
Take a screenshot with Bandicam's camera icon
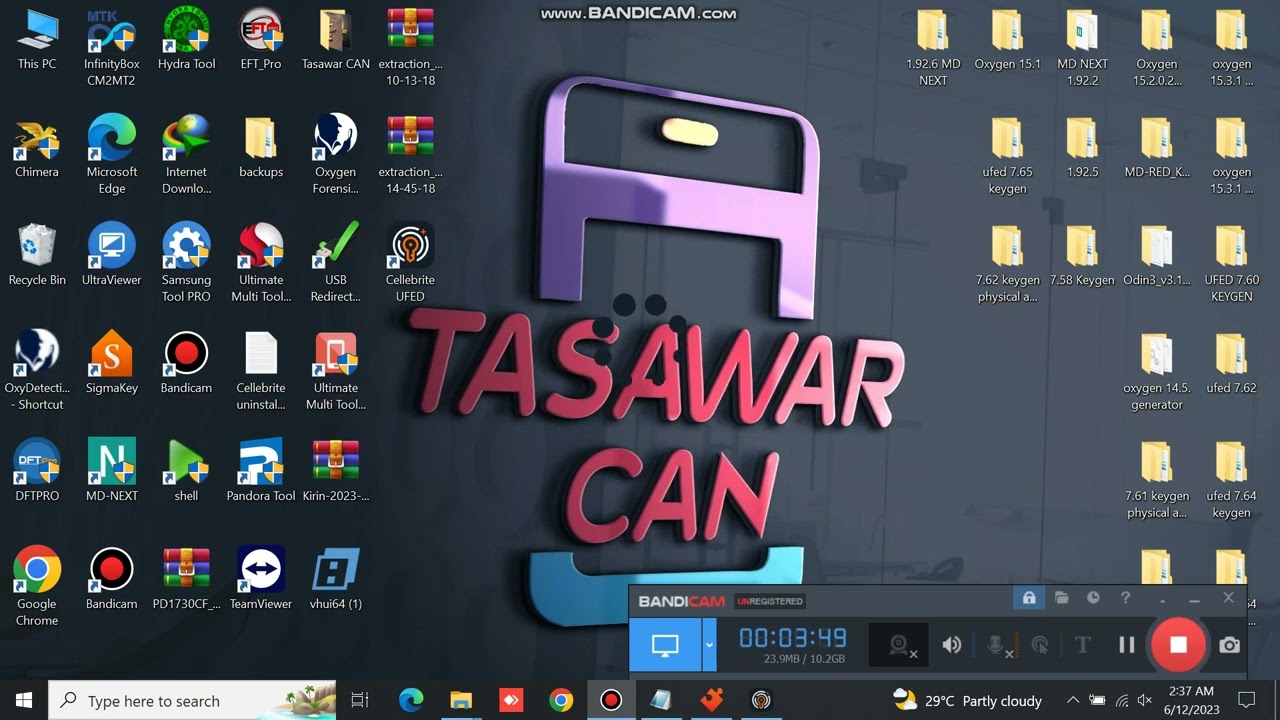click(x=1230, y=645)
